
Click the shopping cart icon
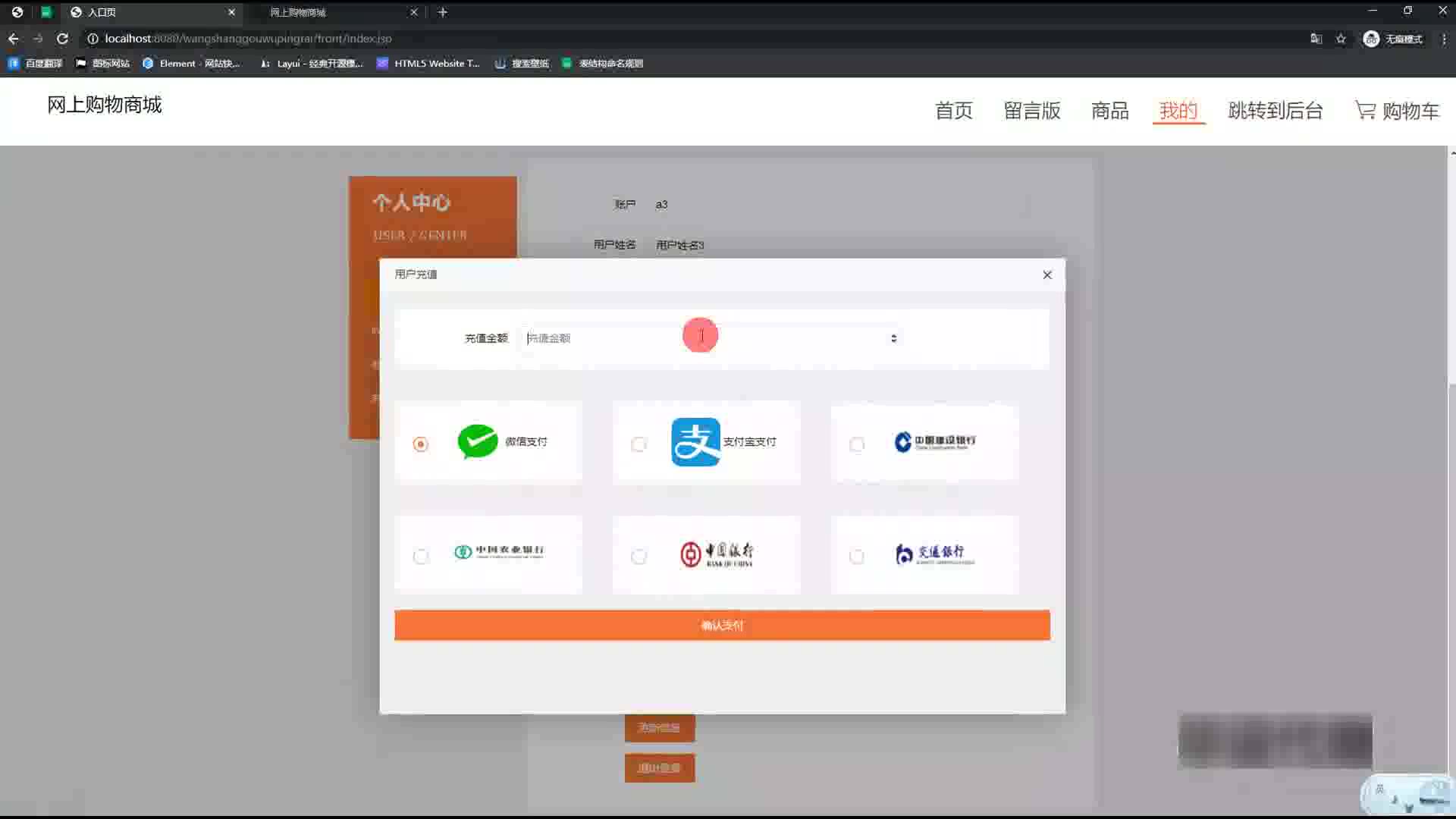pyautogui.click(x=1365, y=111)
